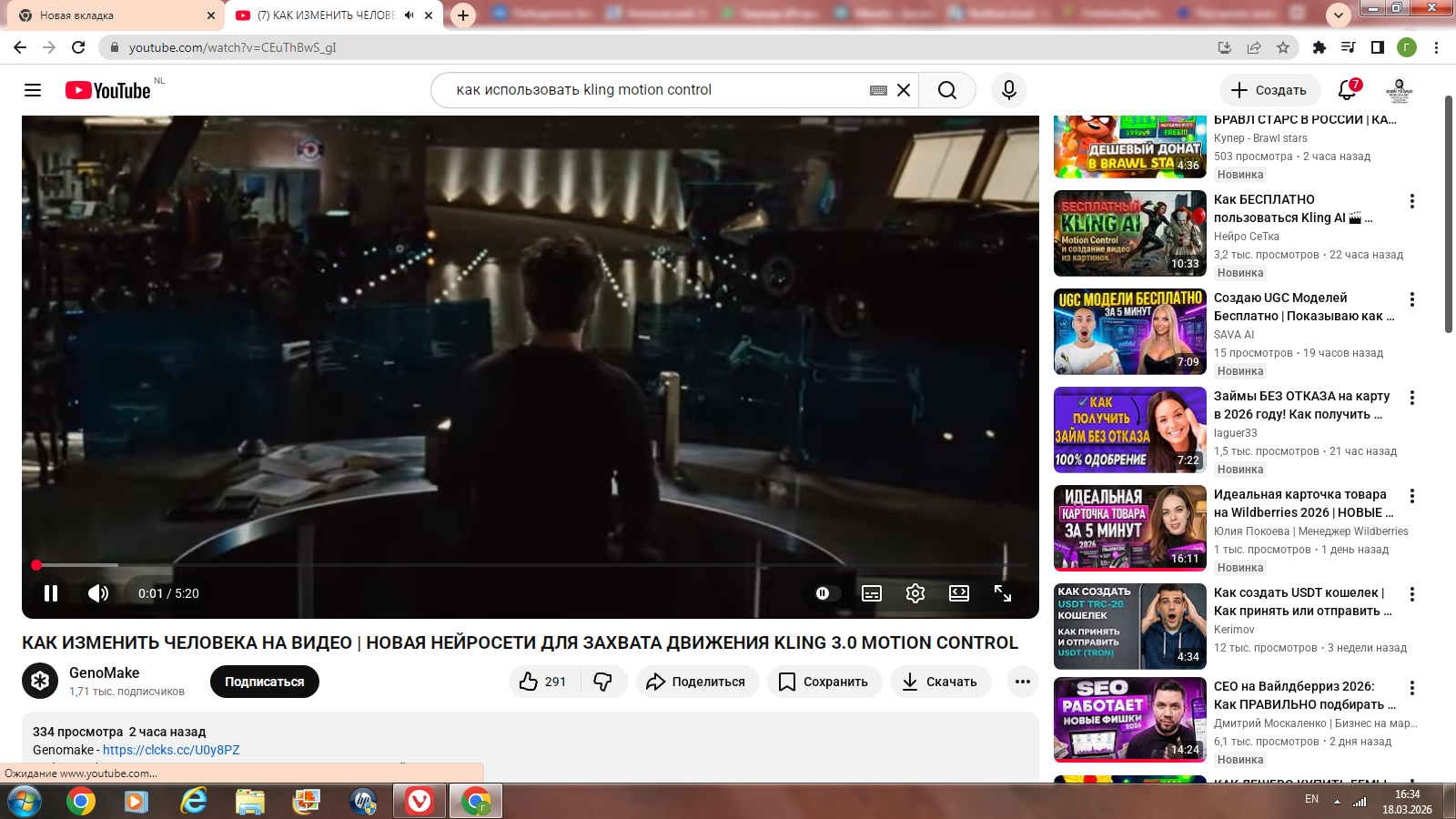Mute the video player volume
This screenshot has height=819, width=1456.
[98, 593]
